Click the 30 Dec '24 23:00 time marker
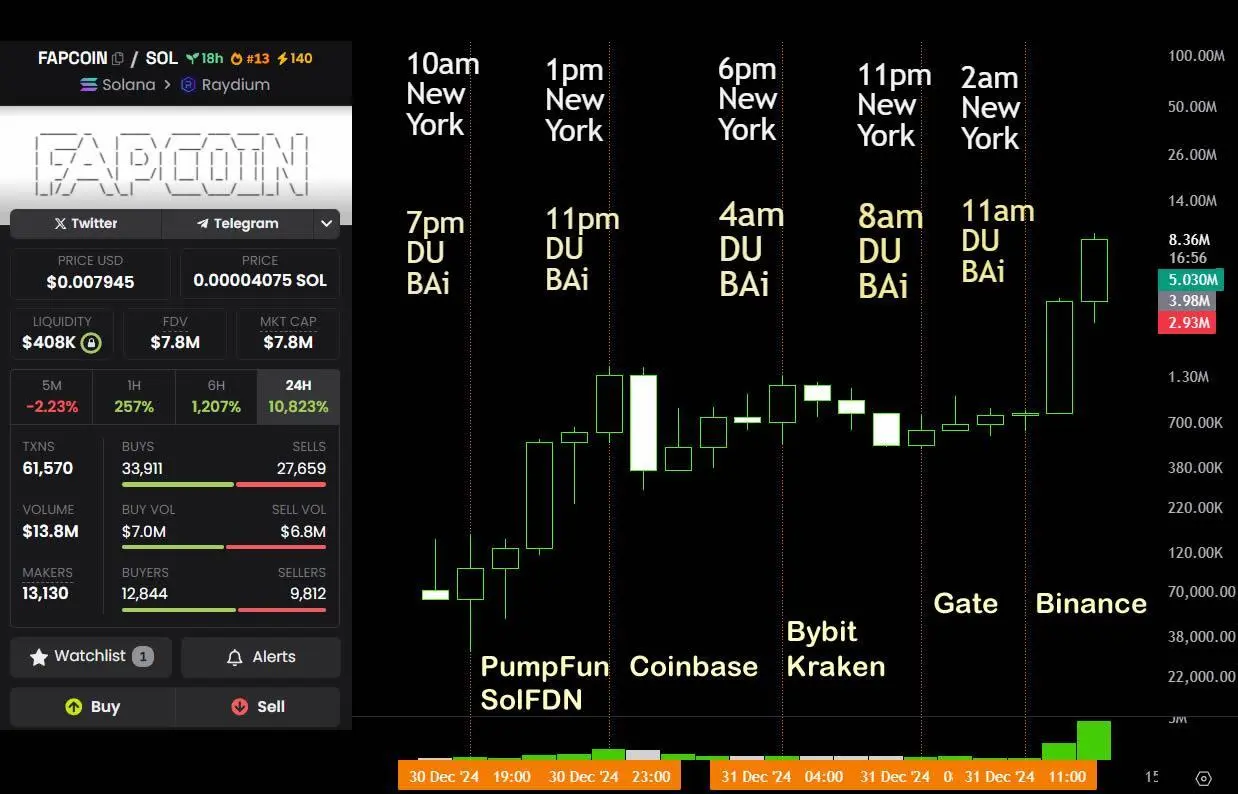 click(610, 776)
